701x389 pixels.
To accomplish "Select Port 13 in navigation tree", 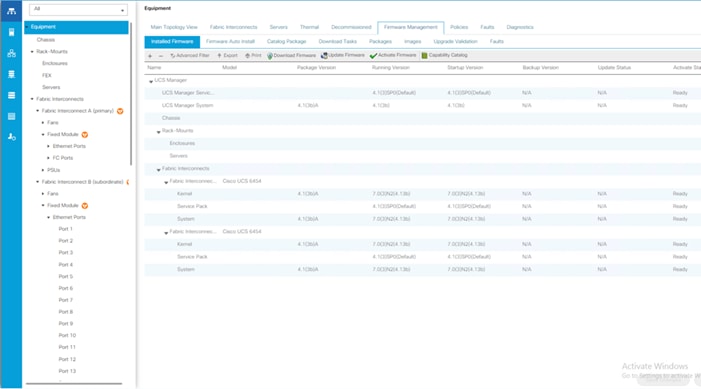I will [67, 371].
